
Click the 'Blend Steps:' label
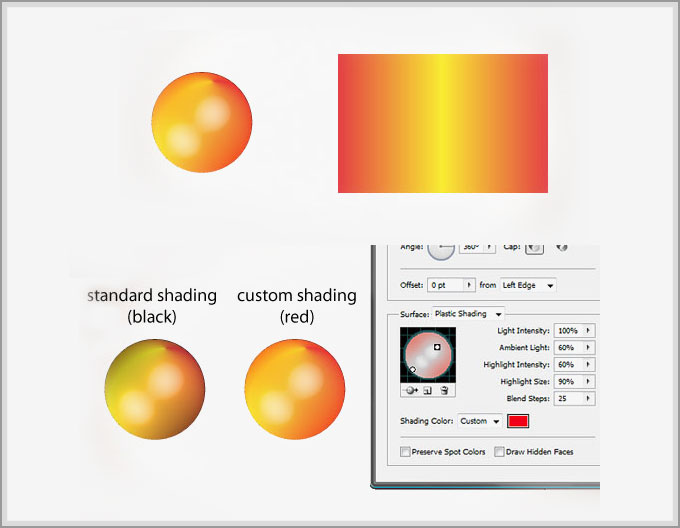tap(528, 399)
